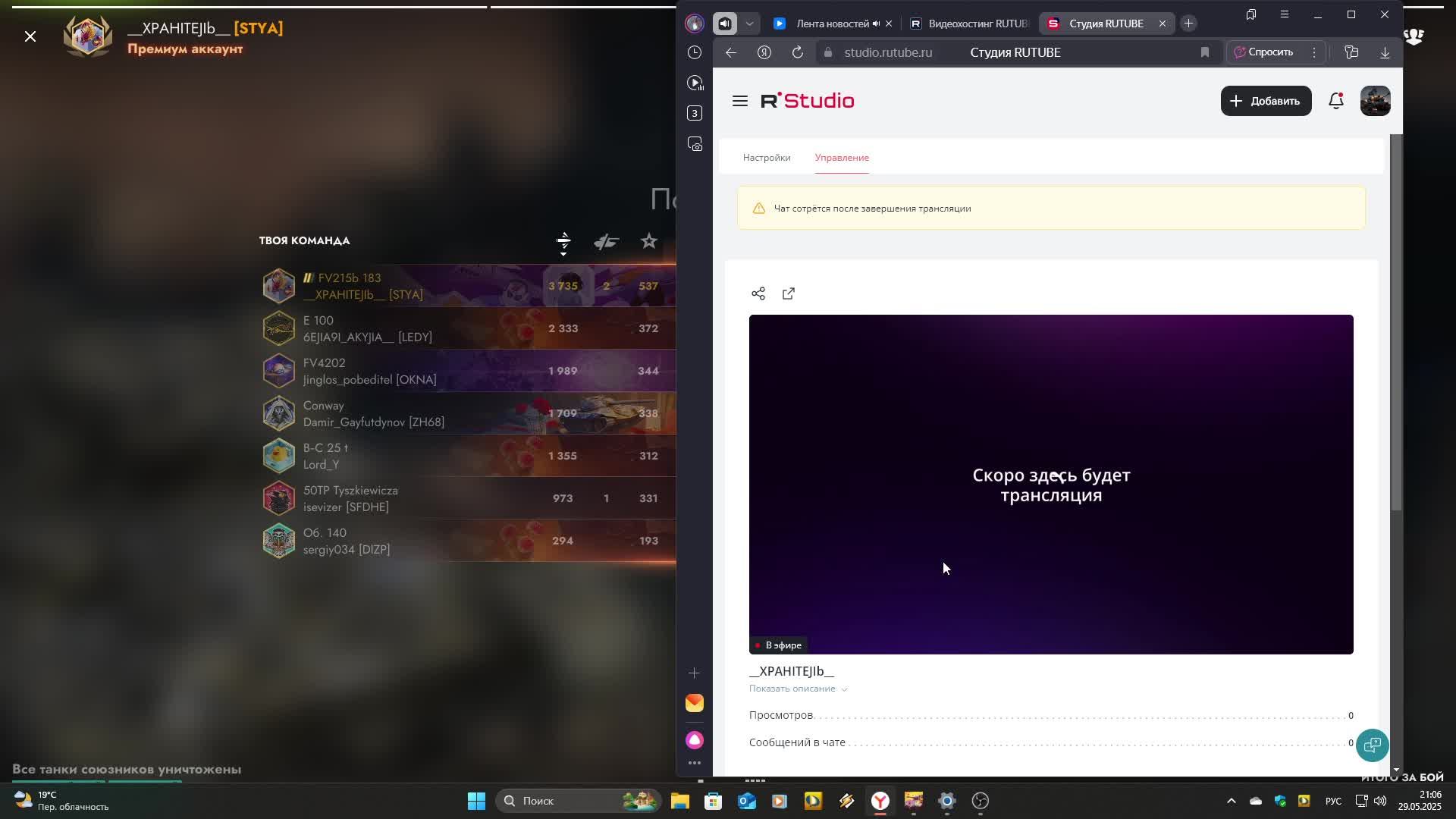Reload the current page
Screen dimensions: 1456x819
[798, 52]
